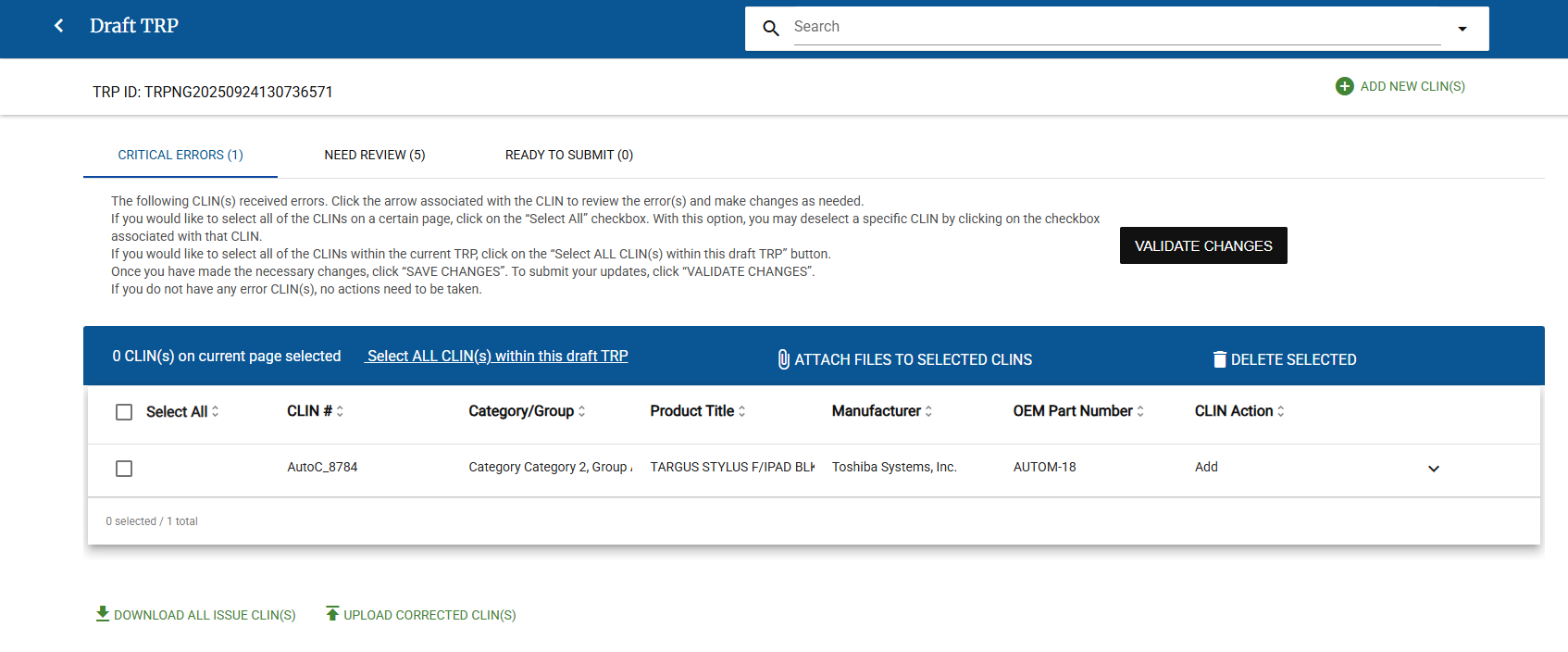Screen dimensions: 1568x652
Task: Open the Need Review (5) tab
Action: pos(375,155)
